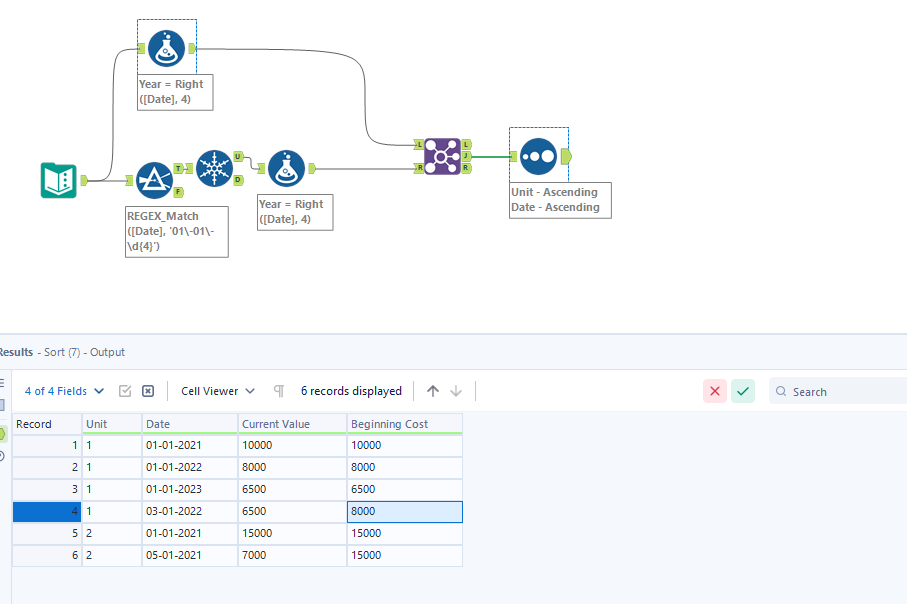Click the Current Value column header

point(292,423)
